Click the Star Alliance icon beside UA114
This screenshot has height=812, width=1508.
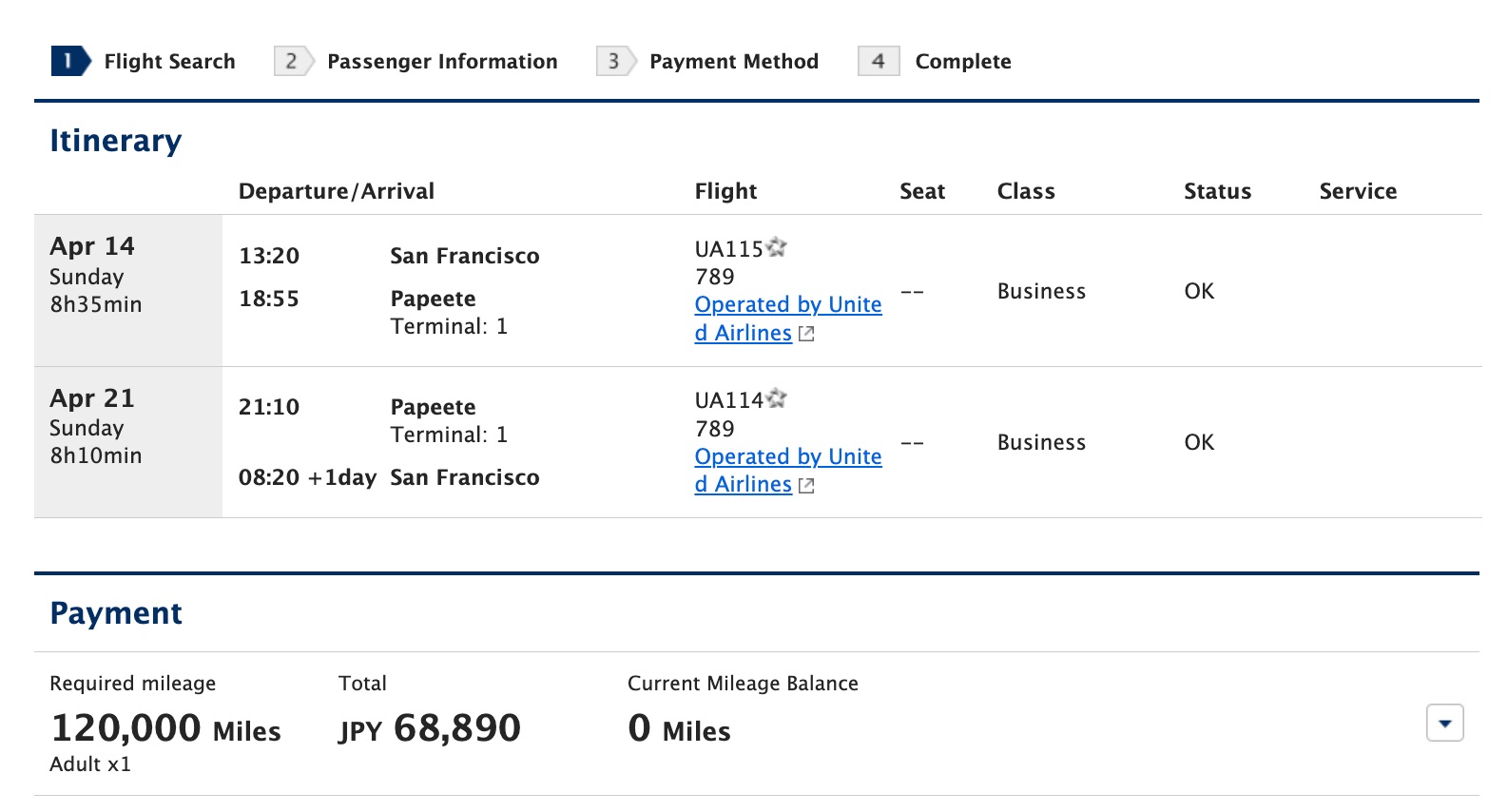click(777, 398)
